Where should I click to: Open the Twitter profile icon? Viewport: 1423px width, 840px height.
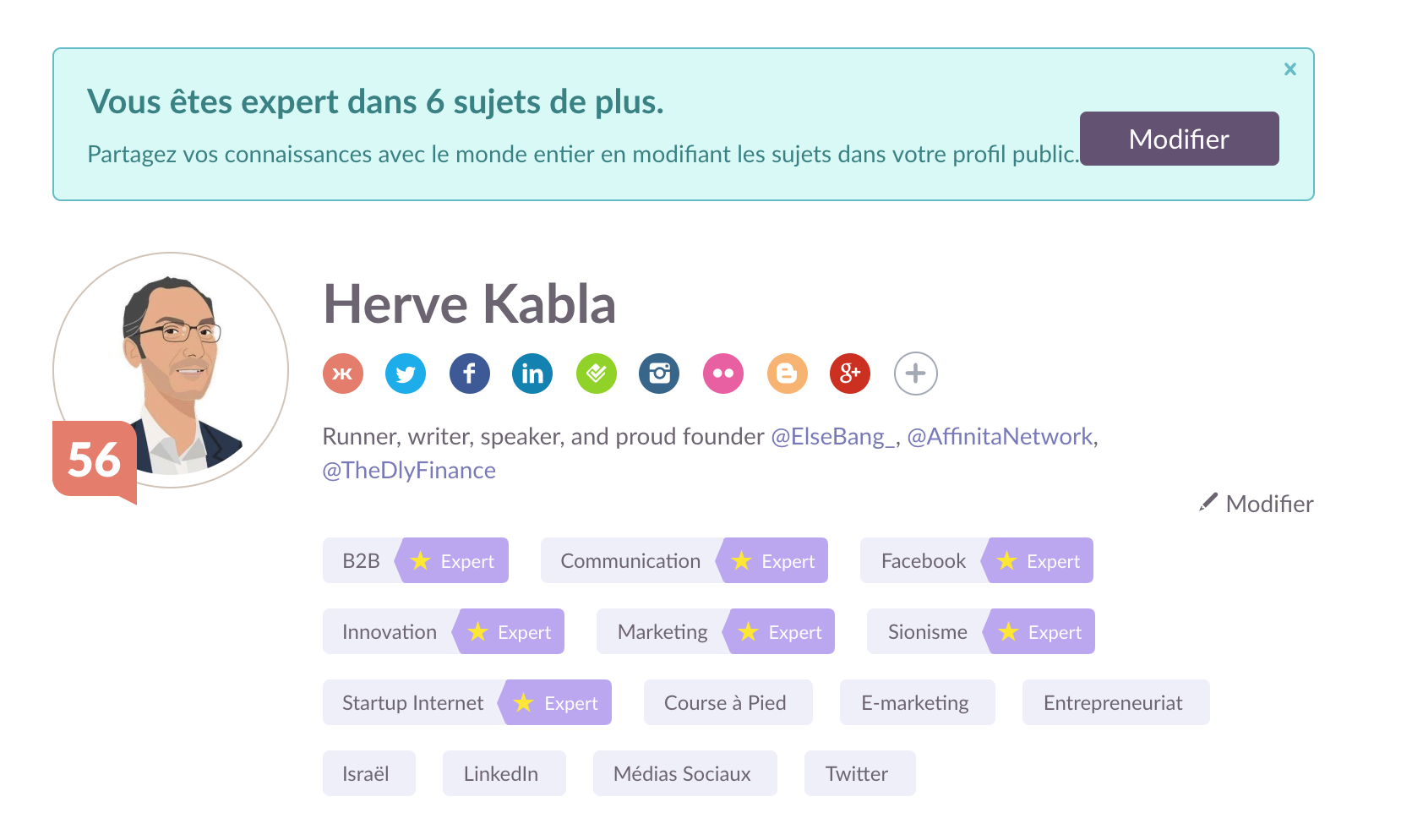coord(406,374)
